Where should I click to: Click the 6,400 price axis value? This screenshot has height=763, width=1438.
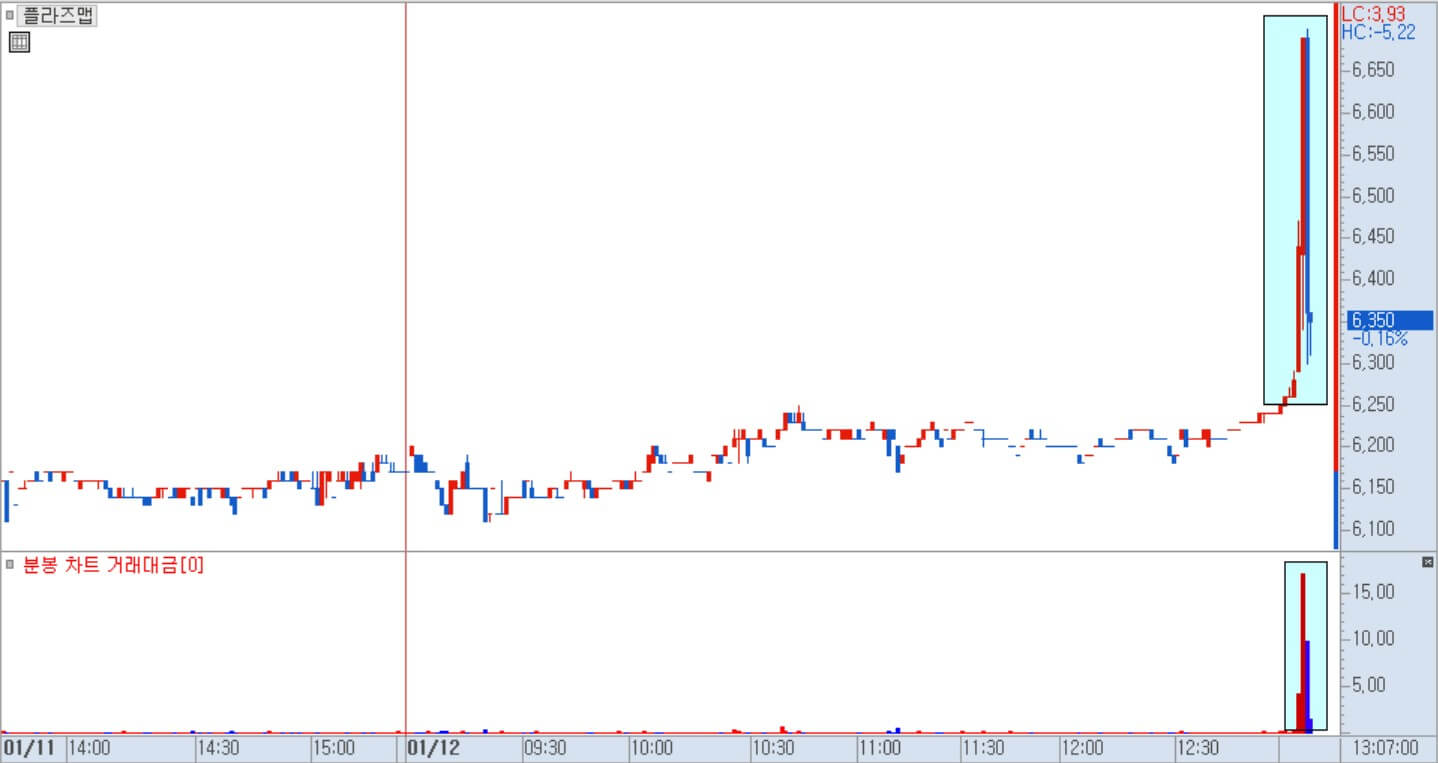1374,278
